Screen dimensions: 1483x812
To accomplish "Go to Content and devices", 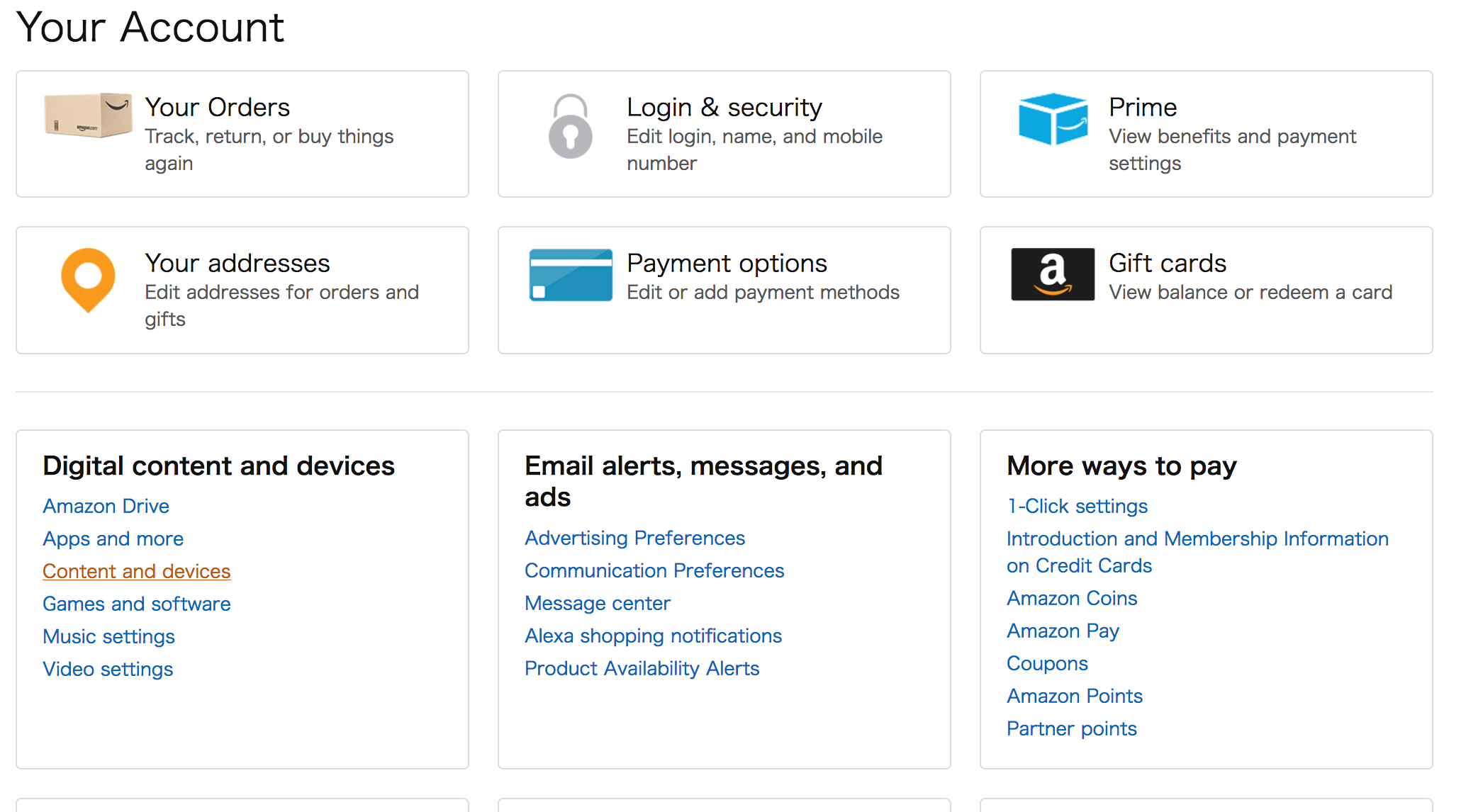I will click(x=136, y=571).
